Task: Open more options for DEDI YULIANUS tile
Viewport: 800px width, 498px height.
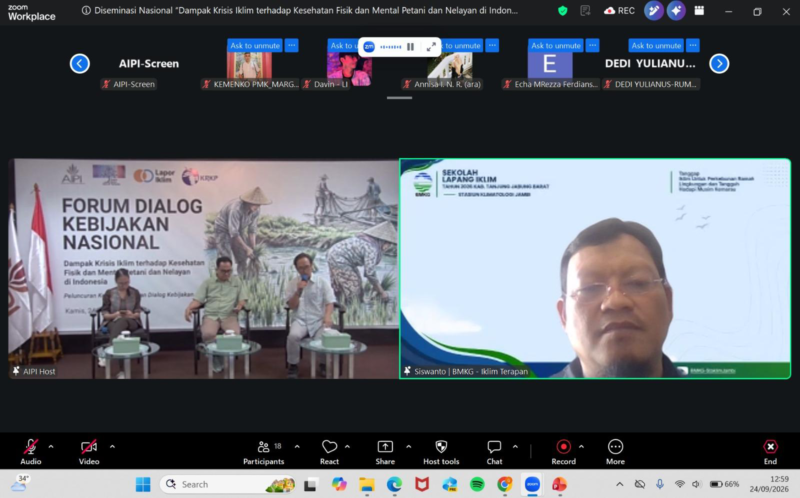Action: [693, 45]
